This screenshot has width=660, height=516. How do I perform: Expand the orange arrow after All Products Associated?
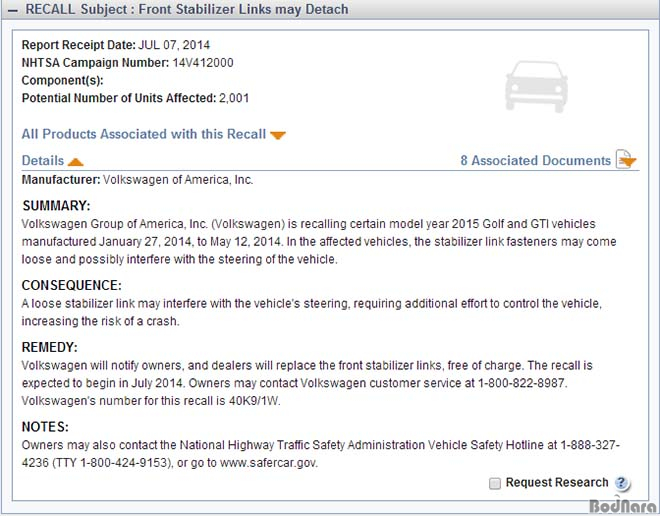click(x=278, y=135)
